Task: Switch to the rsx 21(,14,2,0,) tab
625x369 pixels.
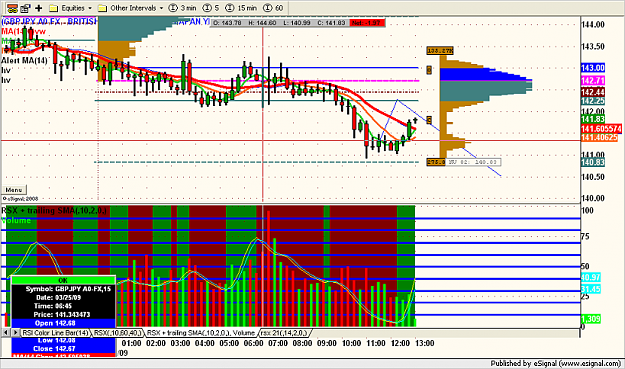Action: pyautogui.click(x=284, y=333)
